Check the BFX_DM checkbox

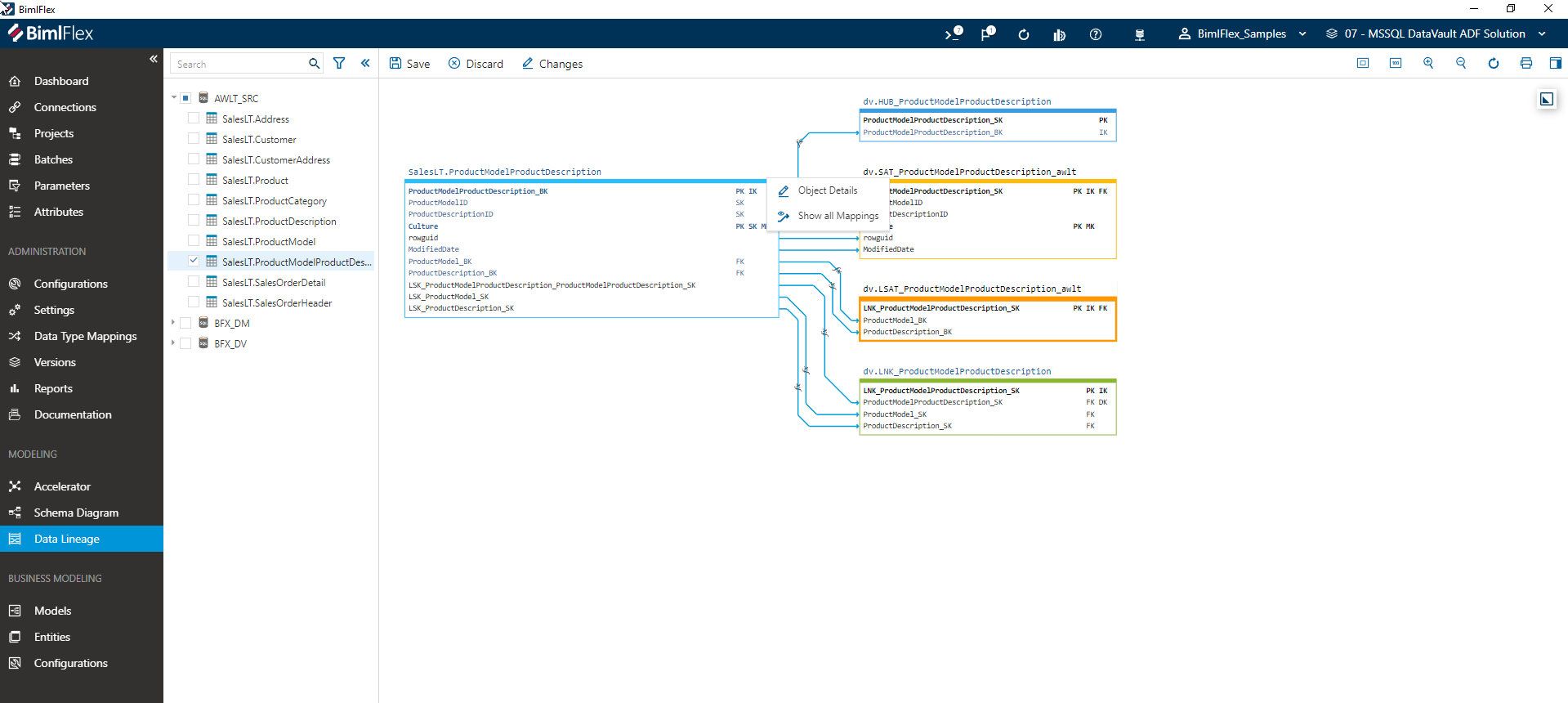185,323
